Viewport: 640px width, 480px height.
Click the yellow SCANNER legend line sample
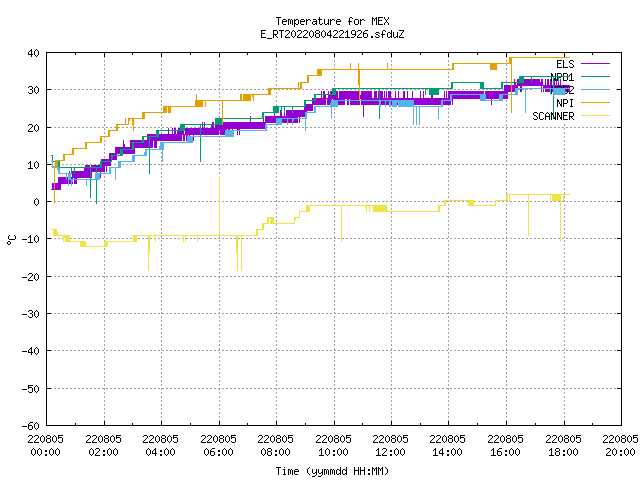pos(595,116)
